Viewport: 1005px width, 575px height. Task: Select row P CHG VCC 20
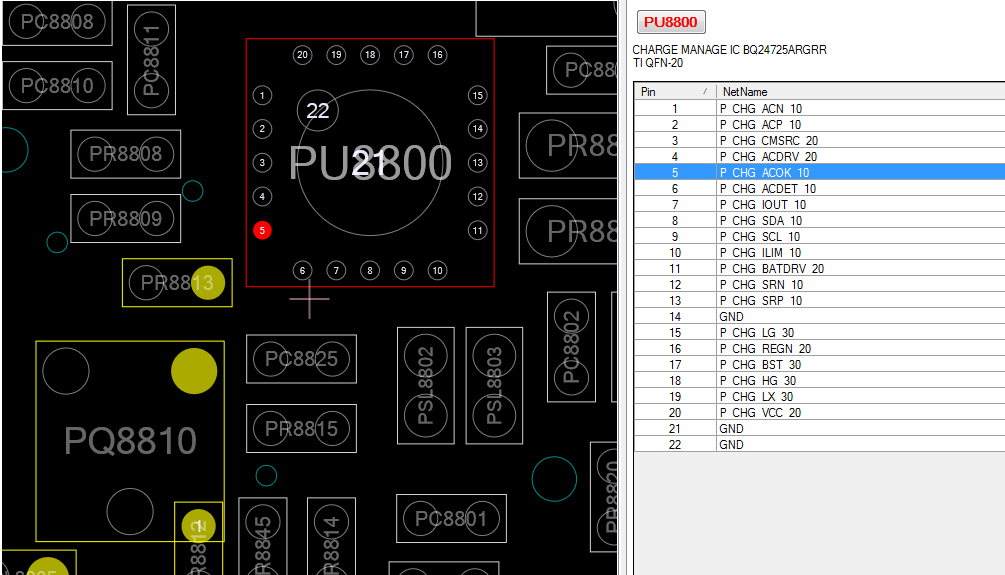pos(820,413)
